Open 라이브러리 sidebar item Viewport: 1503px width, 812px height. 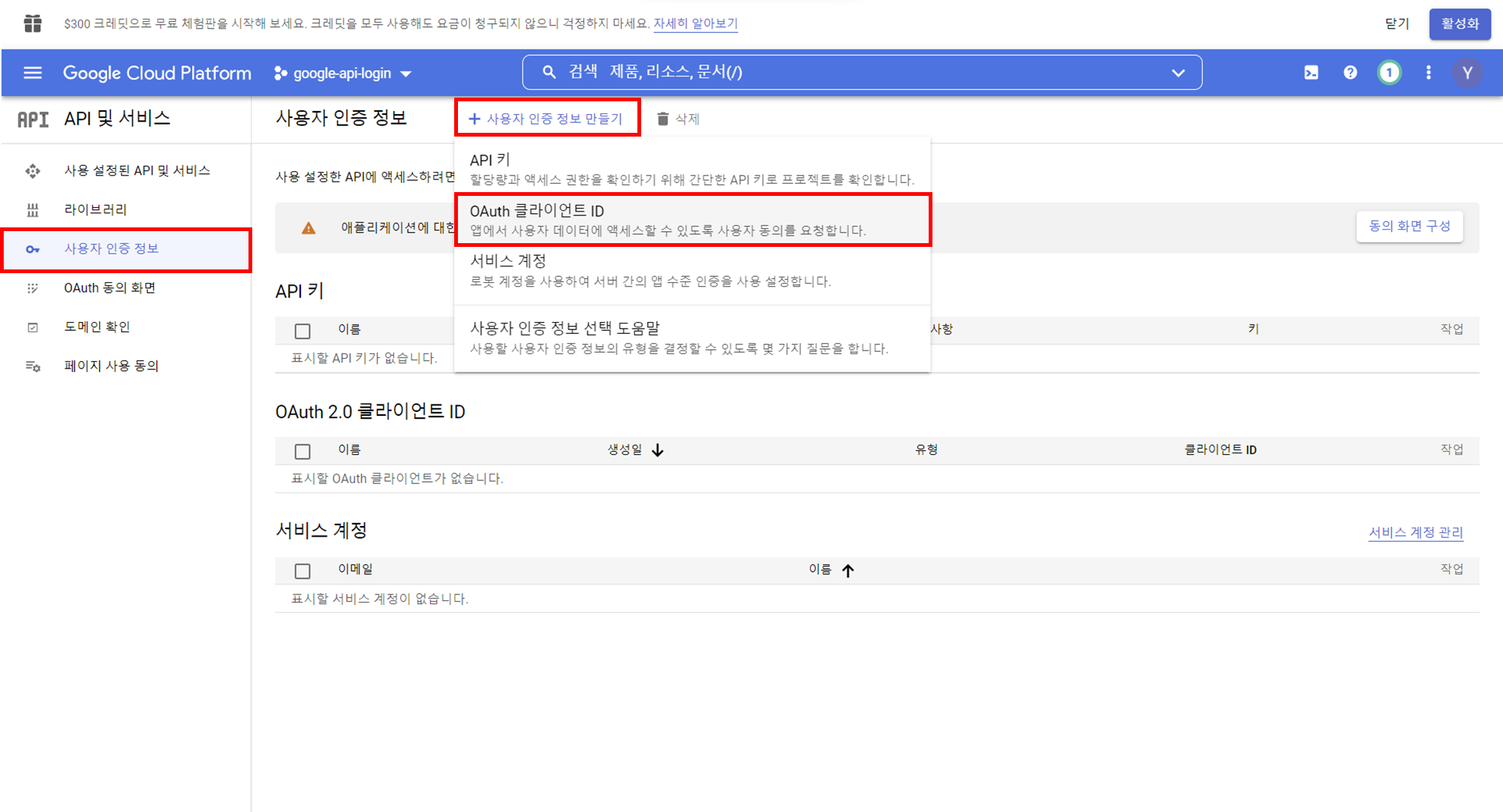coord(126,210)
